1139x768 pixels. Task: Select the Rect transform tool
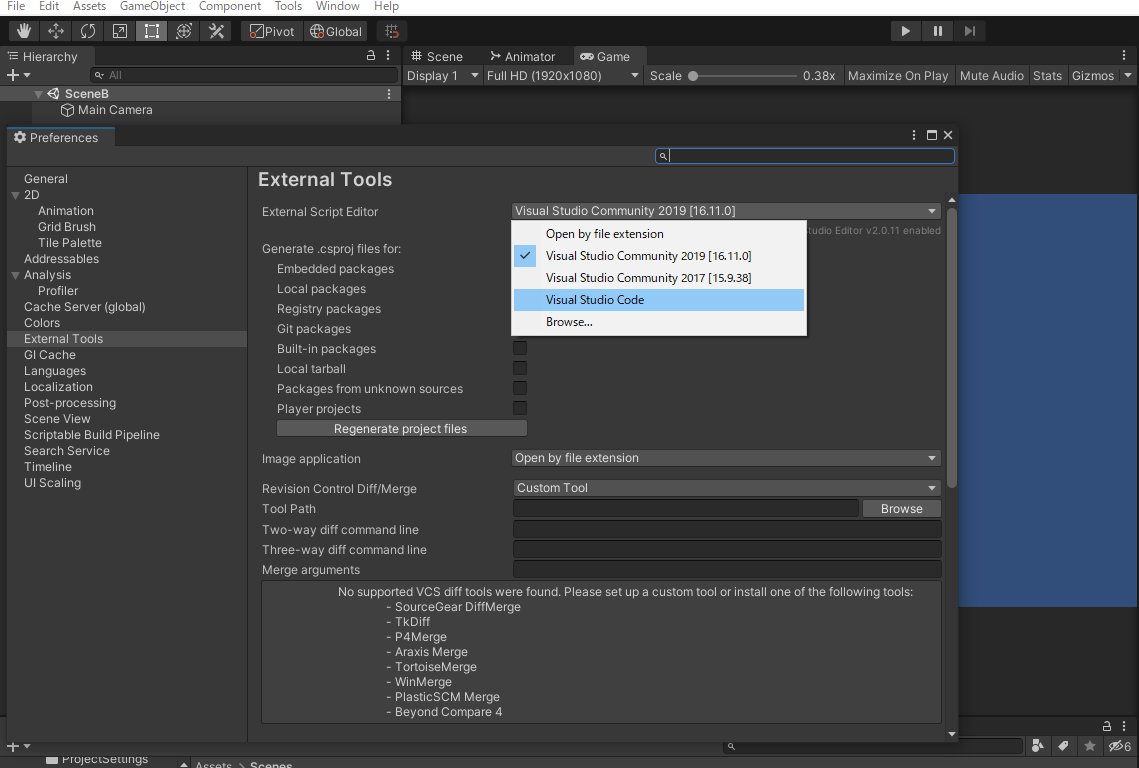(151, 31)
